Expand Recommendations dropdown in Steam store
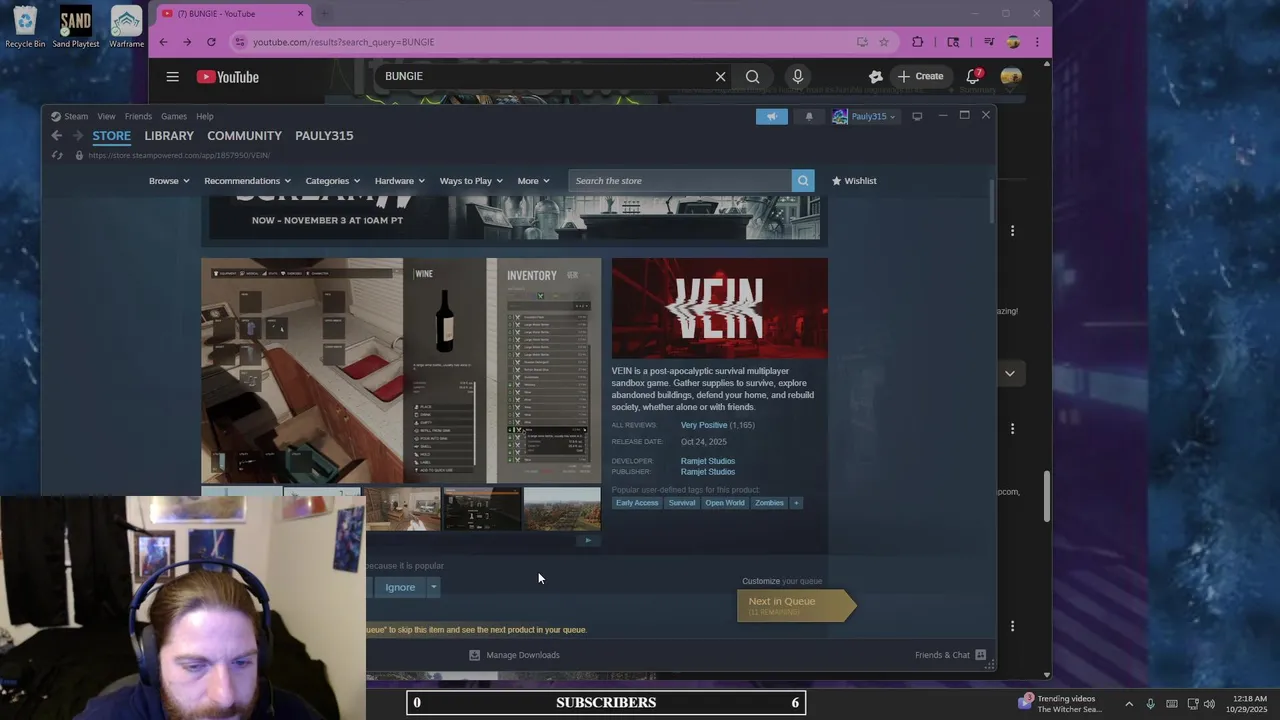1280x720 pixels. click(247, 181)
